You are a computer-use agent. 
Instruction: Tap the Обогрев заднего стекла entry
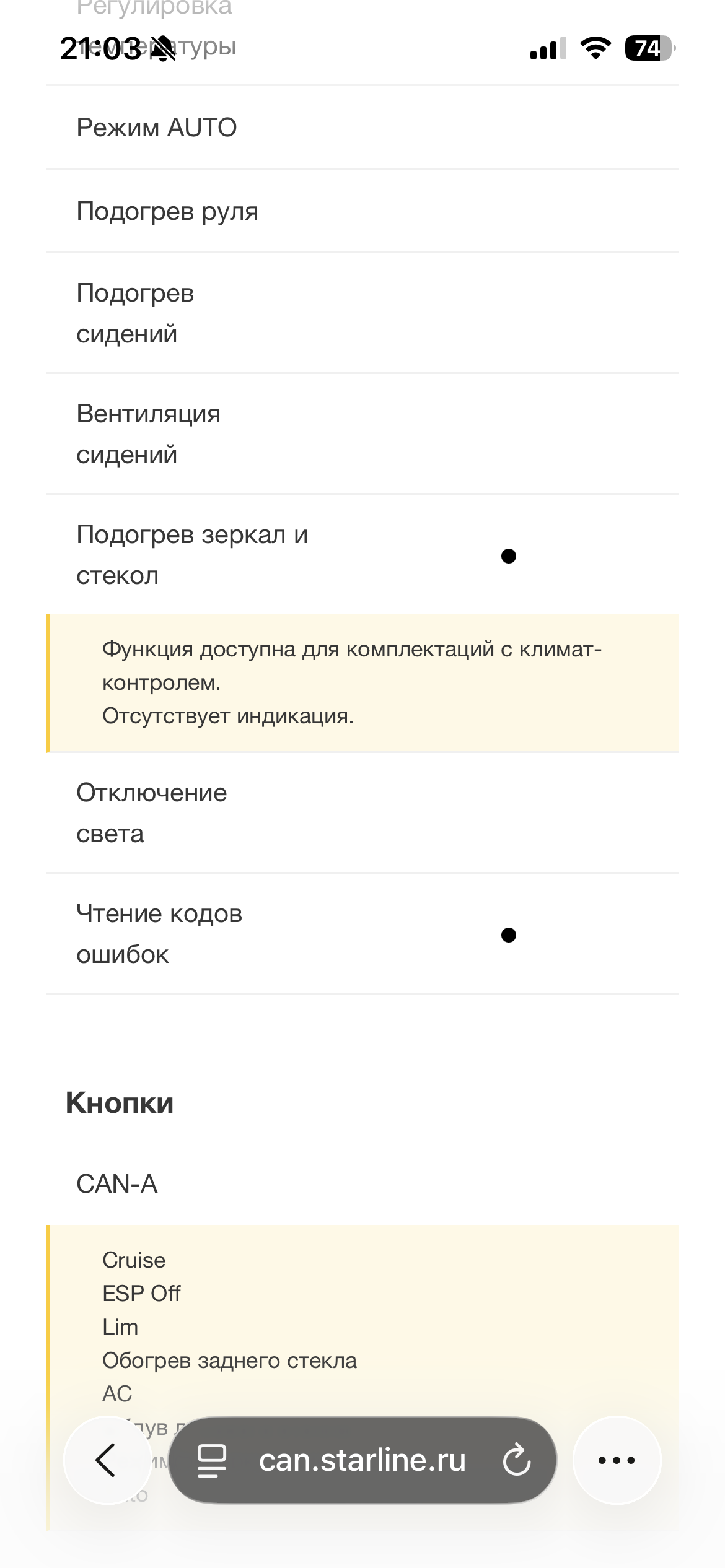(229, 1361)
